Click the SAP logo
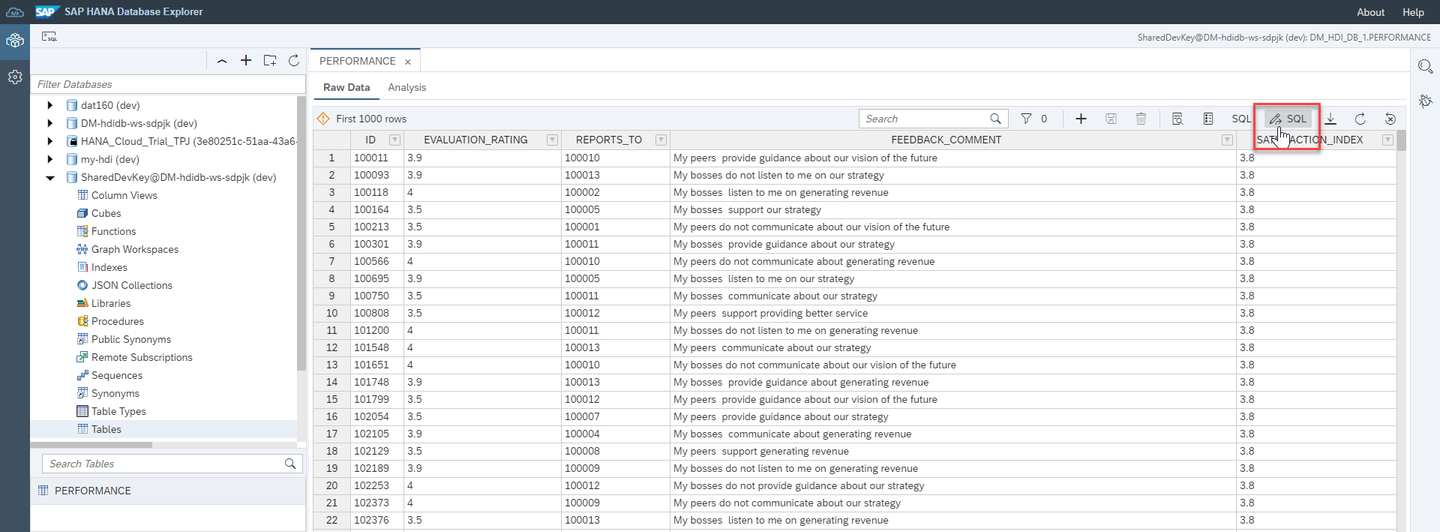This screenshot has height=532, width=1440. click(x=47, y=12)
